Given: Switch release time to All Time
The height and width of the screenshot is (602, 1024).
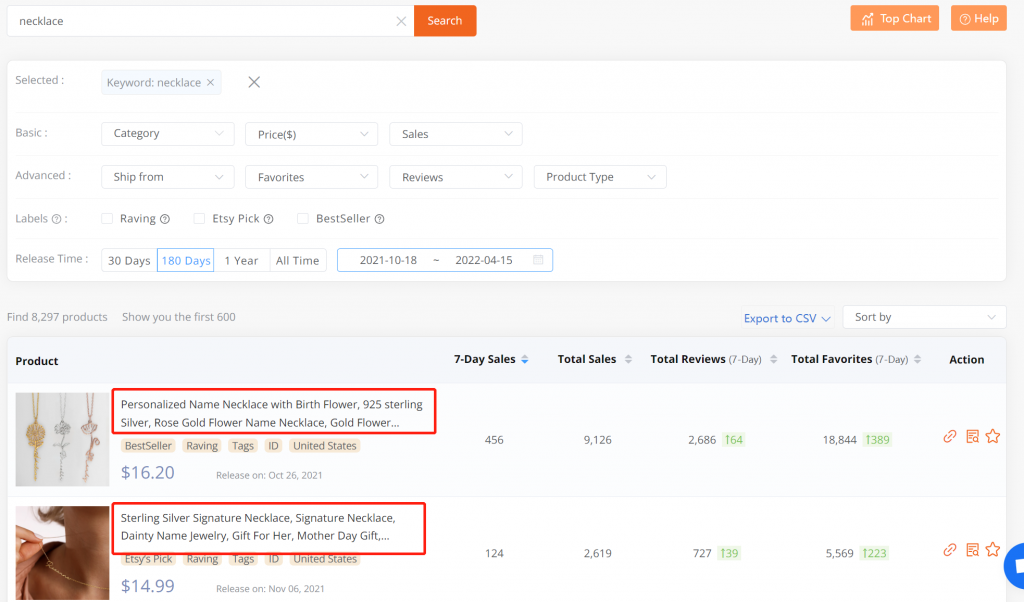Looking at the screenshot, I should [x=297, y=261].
